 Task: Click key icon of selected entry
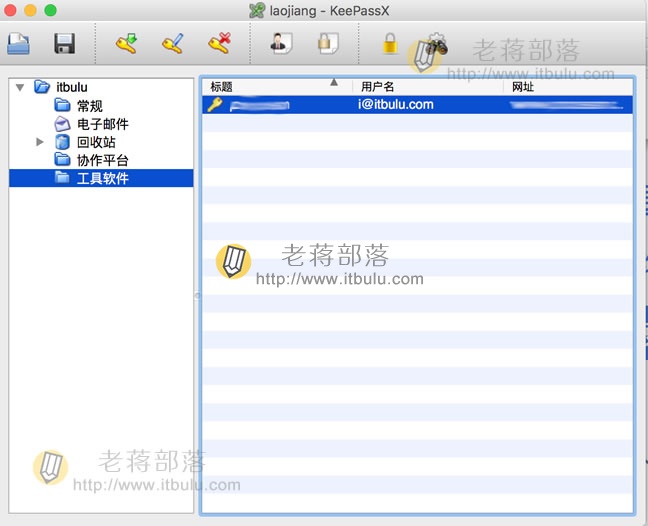coord(214,105)
